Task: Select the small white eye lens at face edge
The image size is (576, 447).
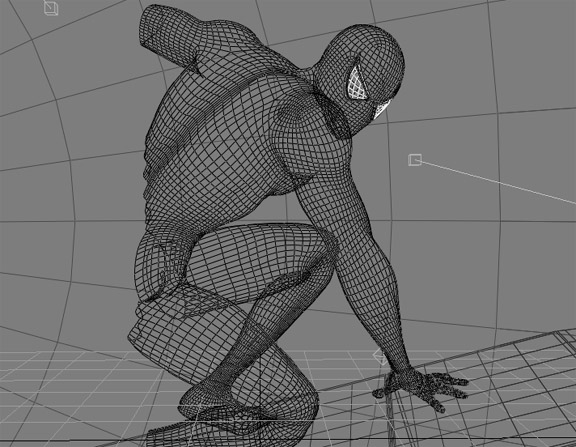Action: 381,110
